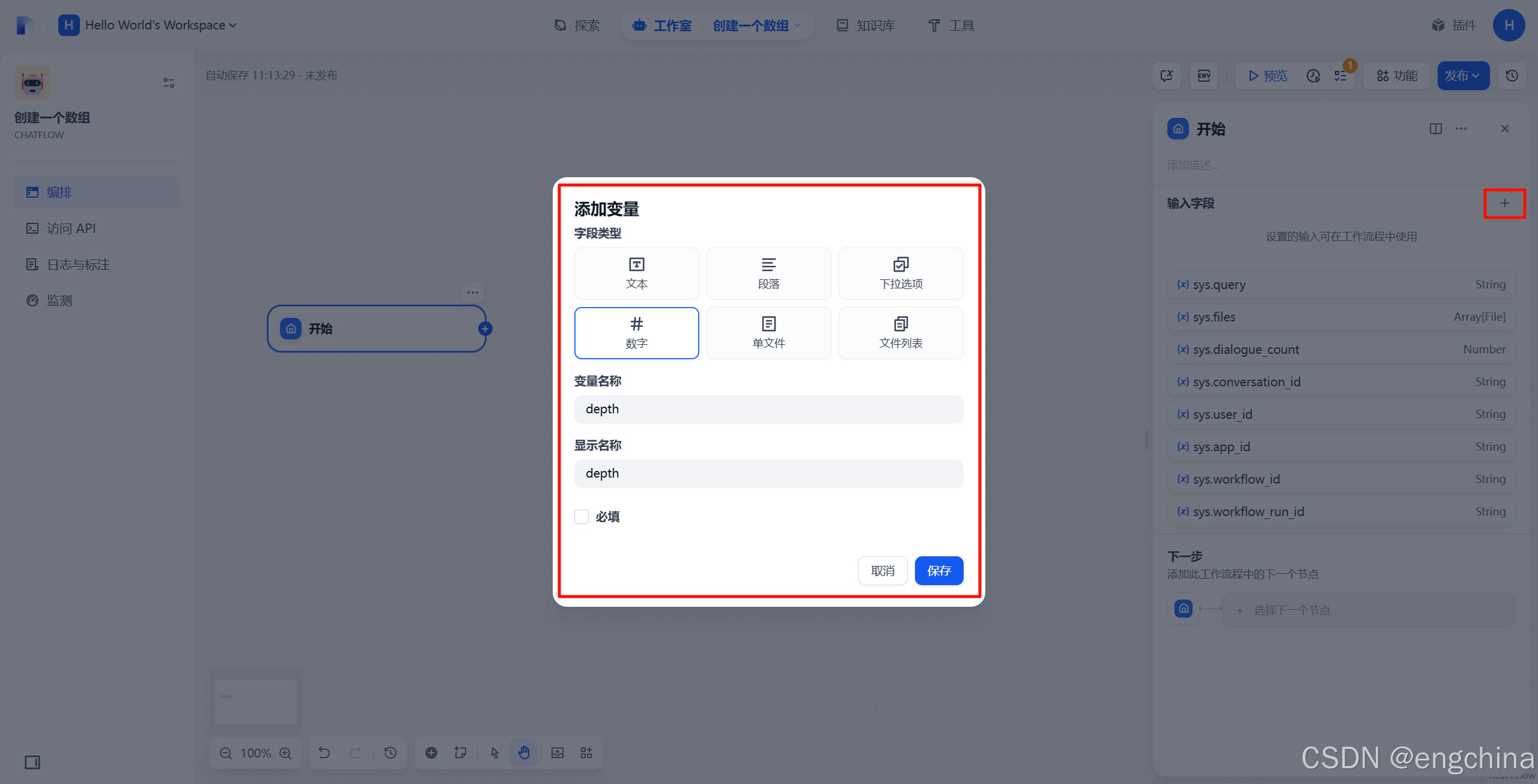Viewport: 1538px width, 784px height.
Task: Select the 段落 paragraph field type
Action: 768,273
